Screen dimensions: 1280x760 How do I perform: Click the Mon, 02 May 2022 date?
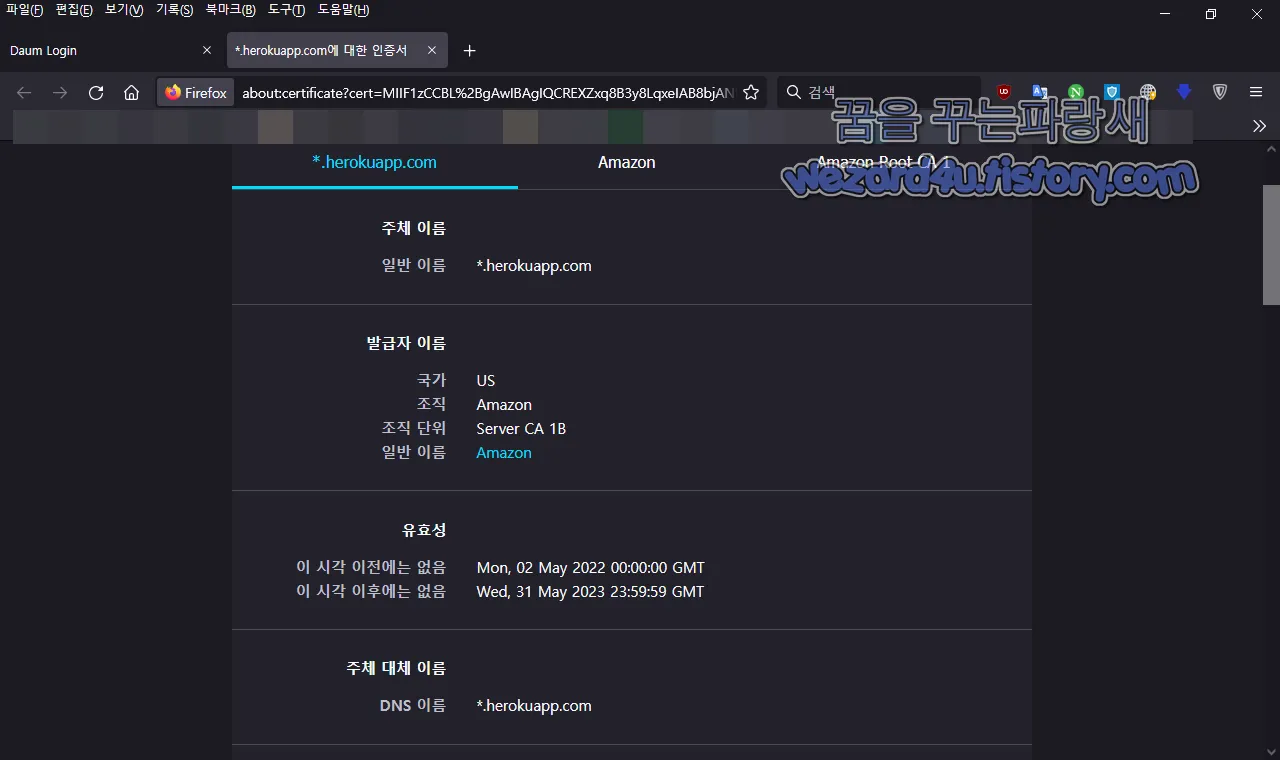[591, 568]
